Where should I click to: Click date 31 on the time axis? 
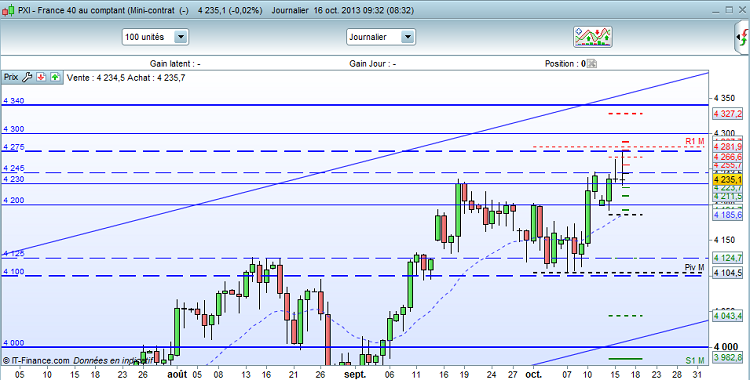(x=697, y=374)
